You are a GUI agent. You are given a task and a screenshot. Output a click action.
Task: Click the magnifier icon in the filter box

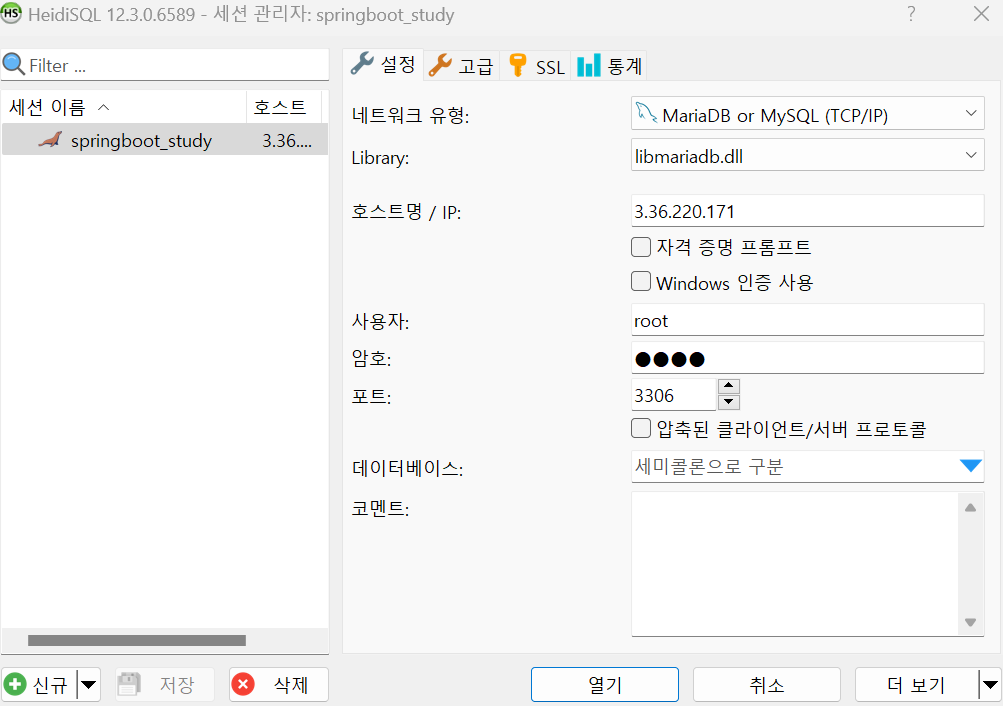pos(13,65)
